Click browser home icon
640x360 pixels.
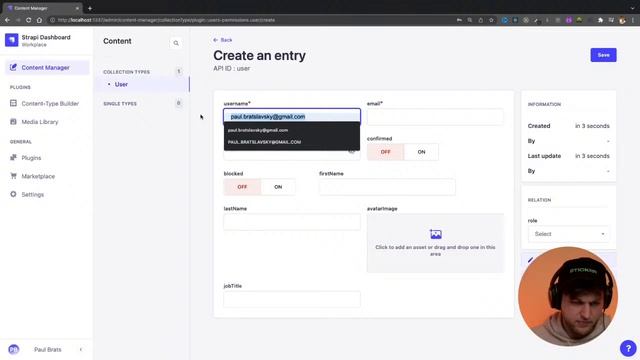[39, 20]
